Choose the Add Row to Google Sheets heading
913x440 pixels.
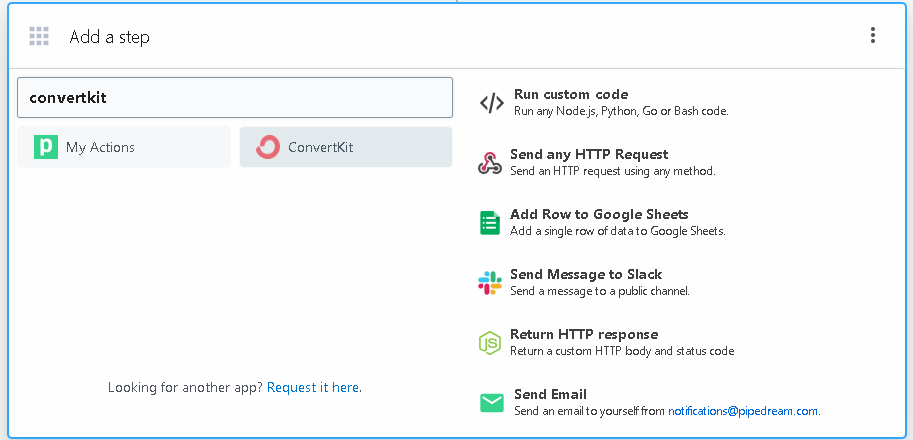click(599, 214)
